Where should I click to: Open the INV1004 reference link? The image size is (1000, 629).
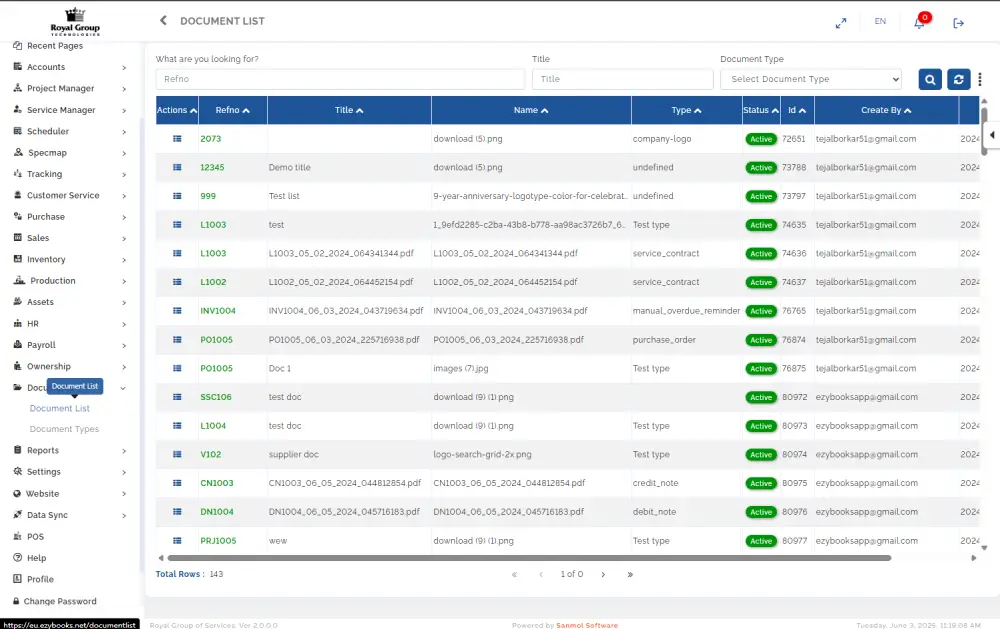[218, 311]
